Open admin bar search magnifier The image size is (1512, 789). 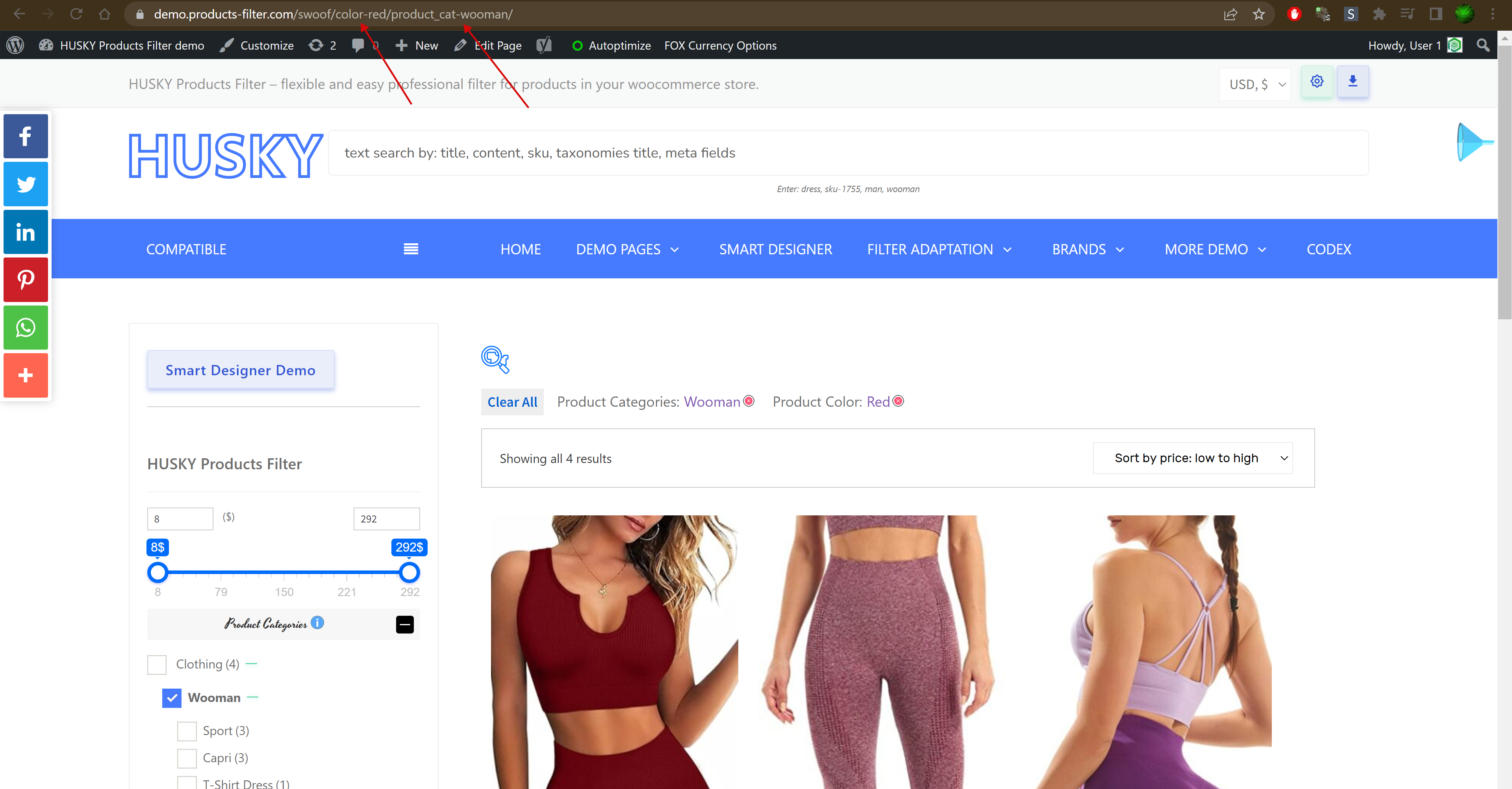click(x=1482, y=45)
